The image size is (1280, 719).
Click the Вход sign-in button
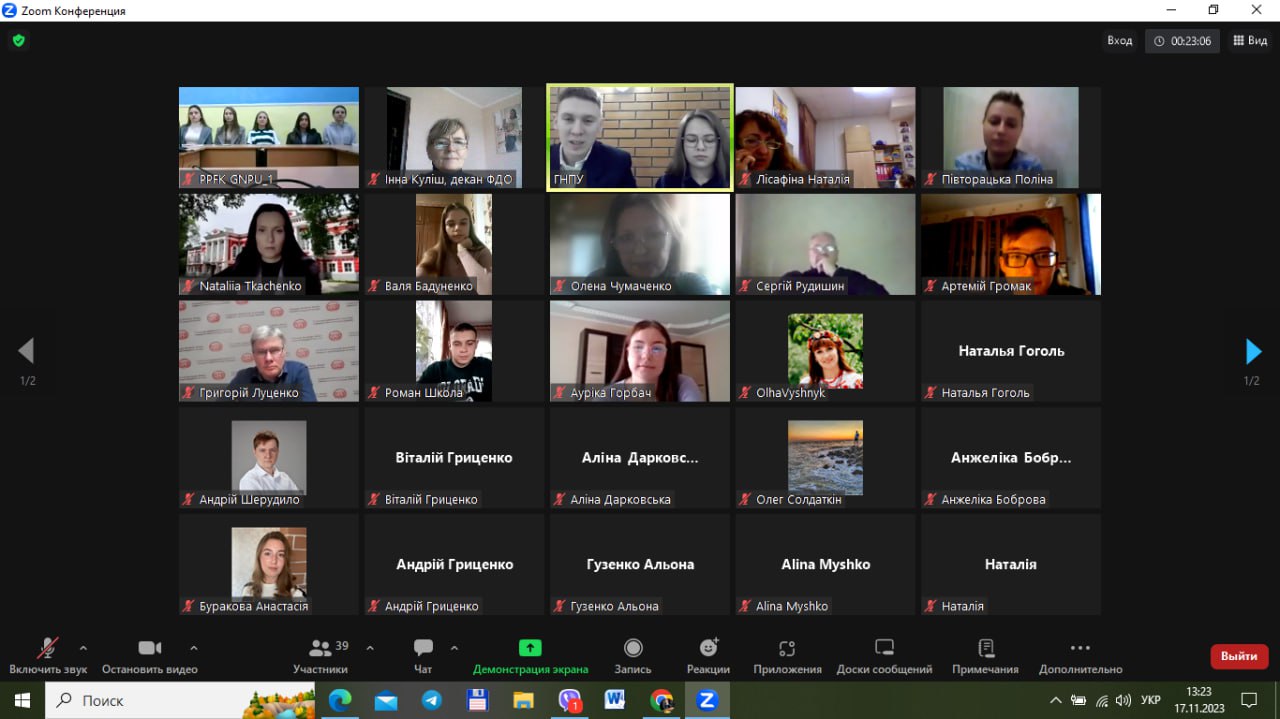click(1119, 41)
